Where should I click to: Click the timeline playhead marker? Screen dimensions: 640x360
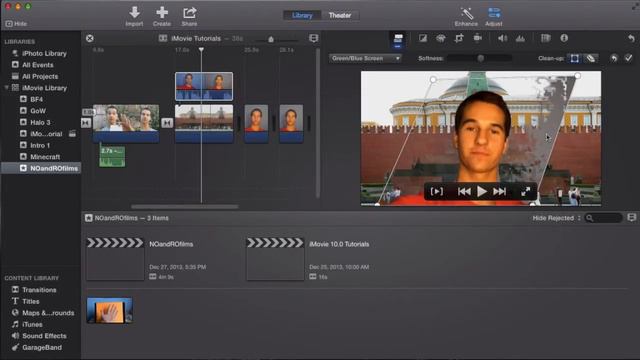pyautogui.click(x=201, y=50)
